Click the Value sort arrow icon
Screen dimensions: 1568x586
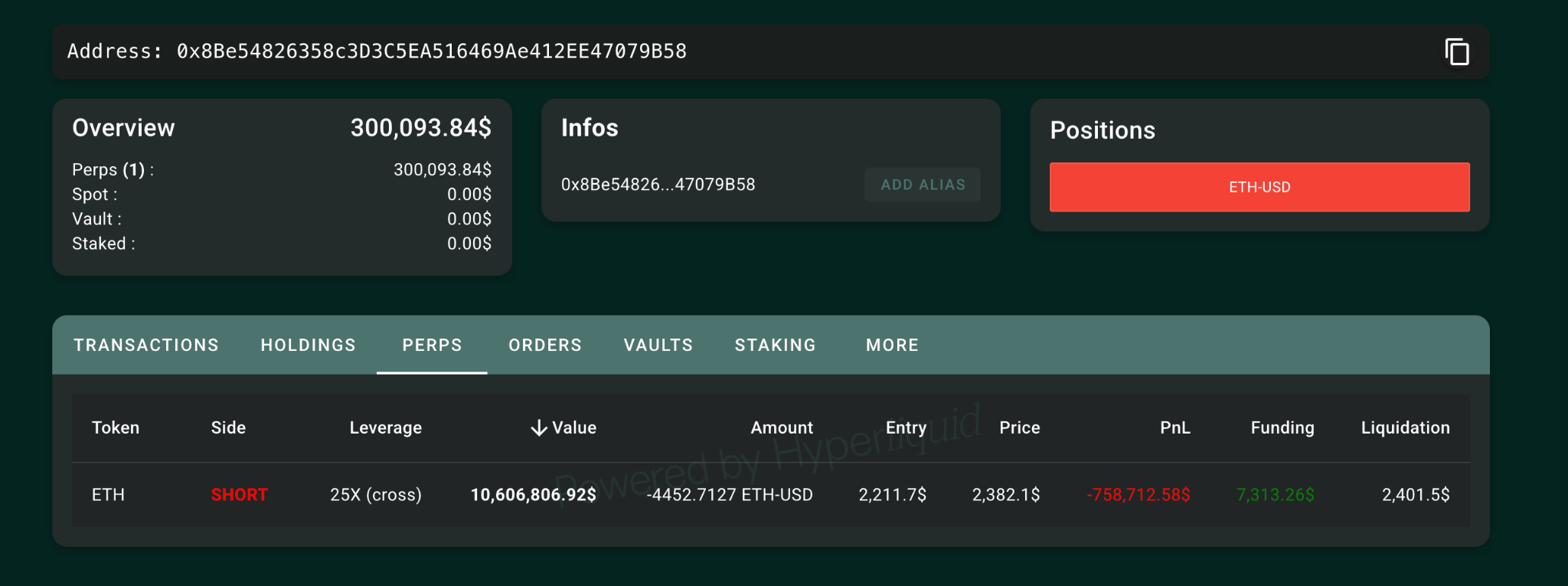539,428
